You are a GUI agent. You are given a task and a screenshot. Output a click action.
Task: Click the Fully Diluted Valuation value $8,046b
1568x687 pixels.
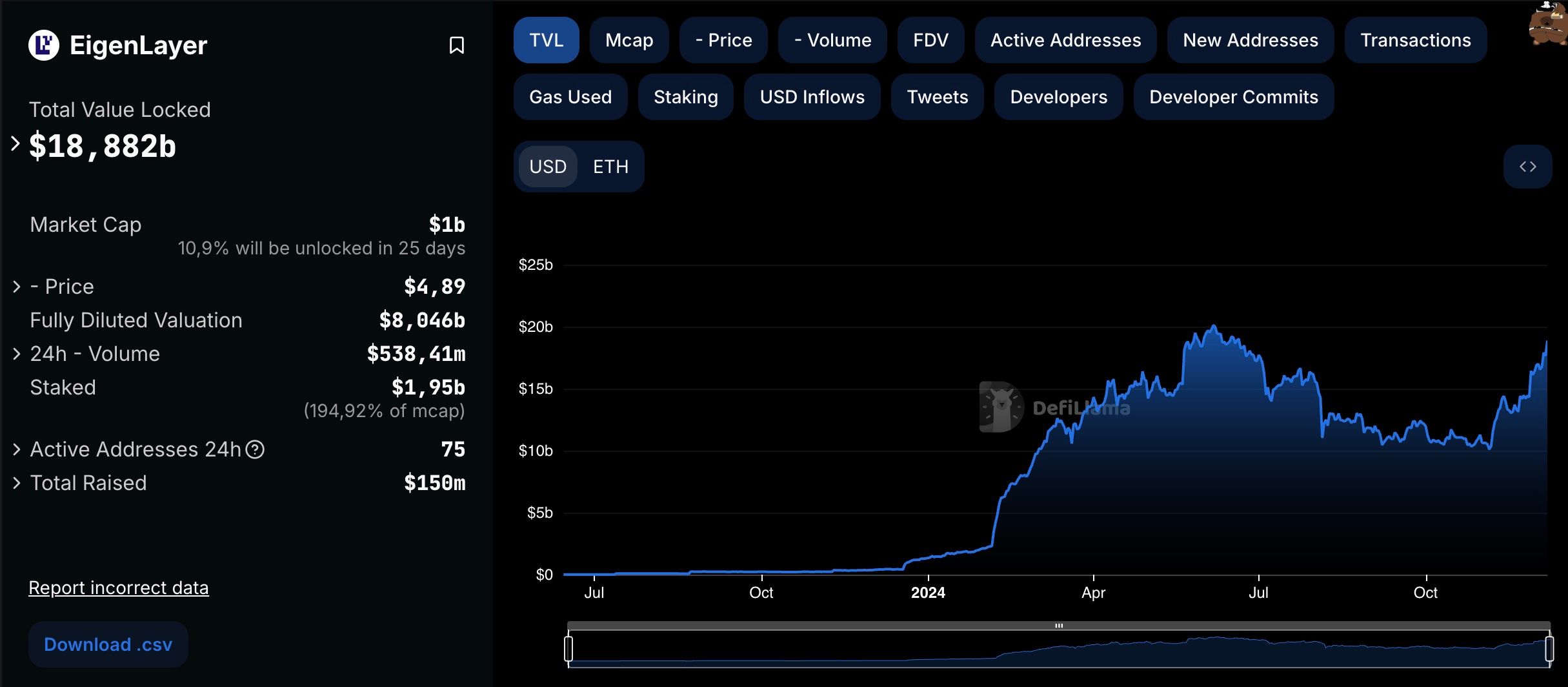click(x=422, y=320)
